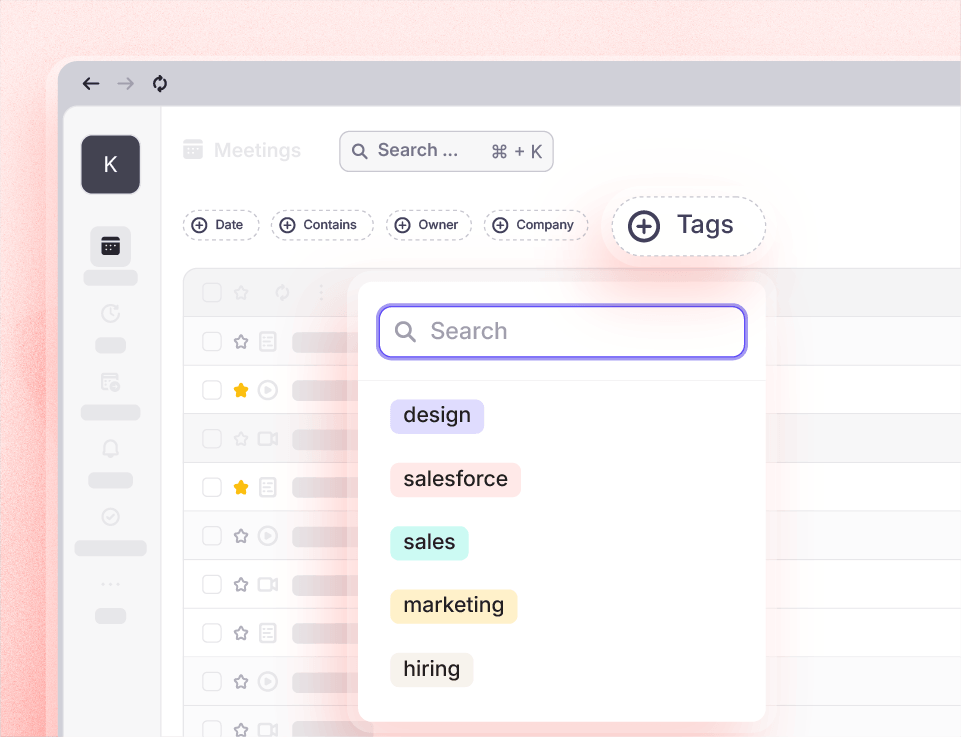Open the Company filter dropdown
Image resolution: width=961 pixels, height=737 pixels.
pyautogui.click(x=536, y=225)
